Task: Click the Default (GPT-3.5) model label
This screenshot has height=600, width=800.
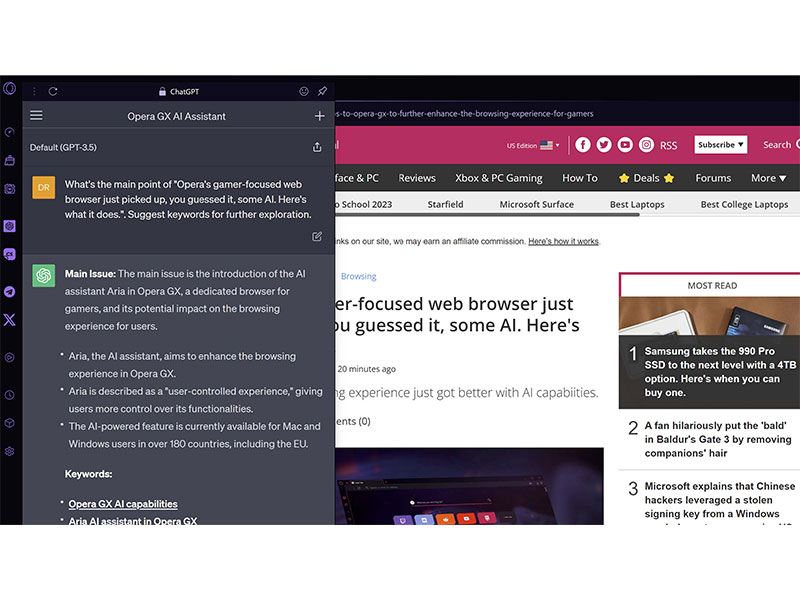Action: click(63, 147)
